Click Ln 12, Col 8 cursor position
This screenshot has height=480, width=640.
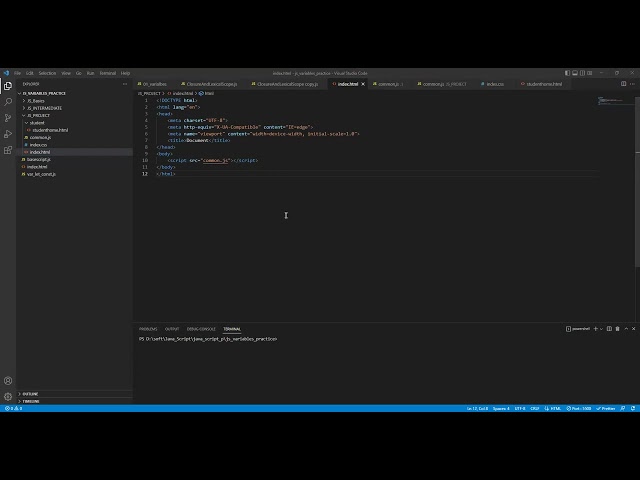coord(477,408)
